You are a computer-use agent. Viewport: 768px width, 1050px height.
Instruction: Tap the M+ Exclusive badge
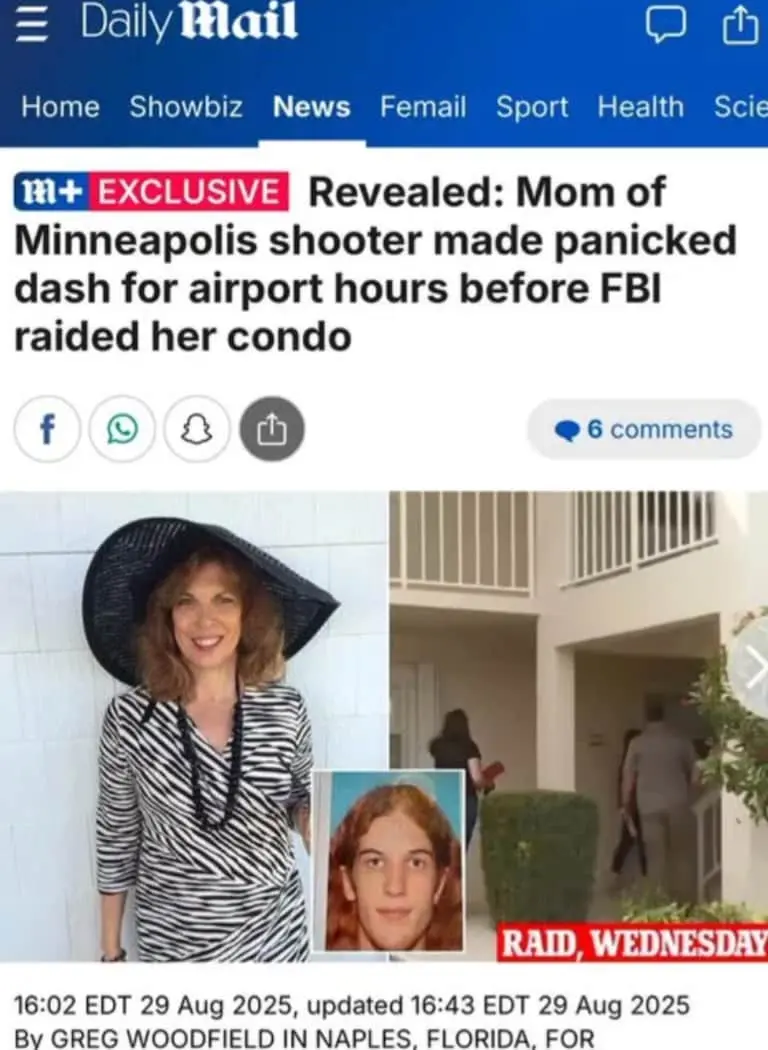point(152,192)
